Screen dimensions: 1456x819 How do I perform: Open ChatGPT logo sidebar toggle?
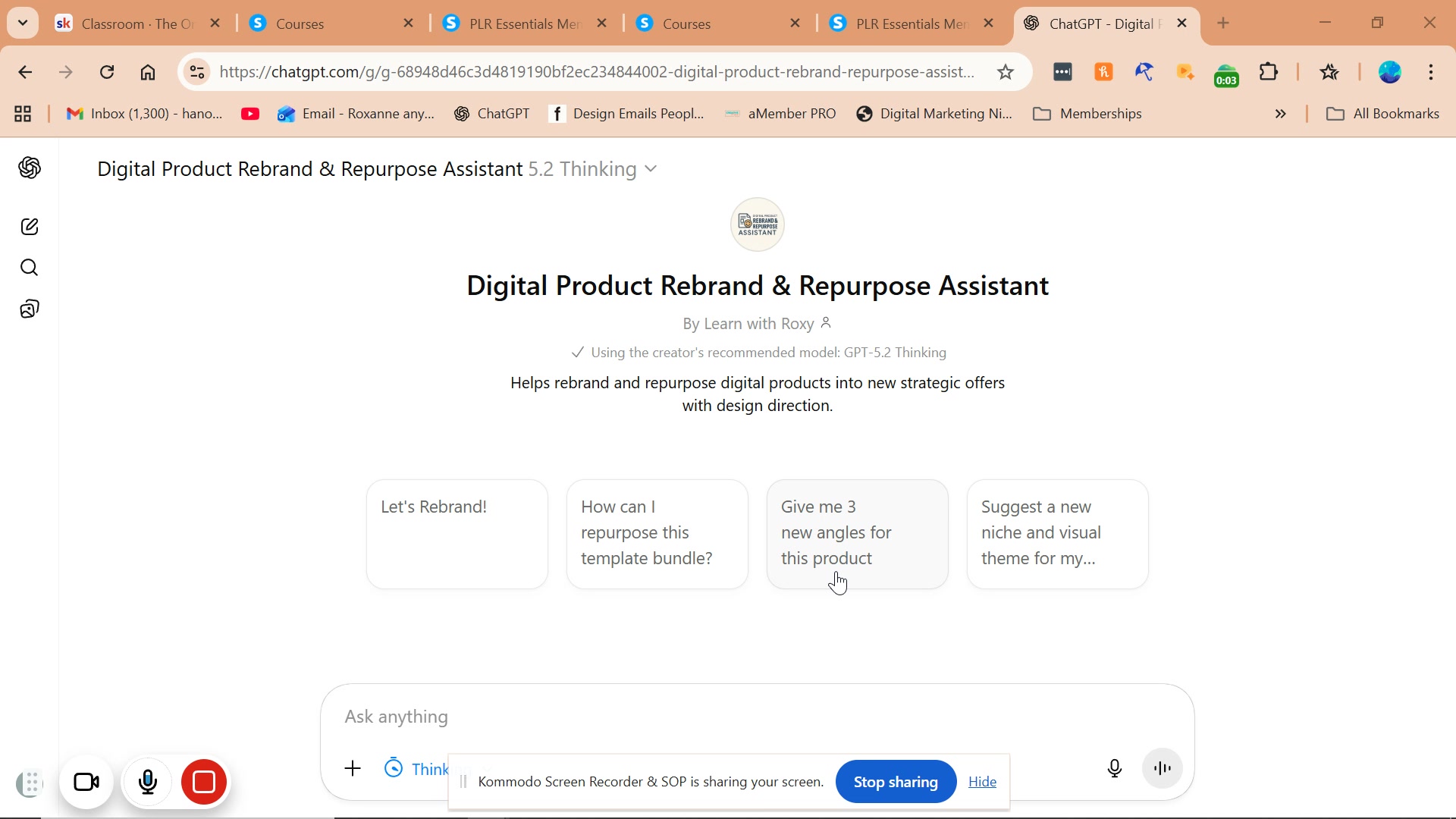[30, 168]
